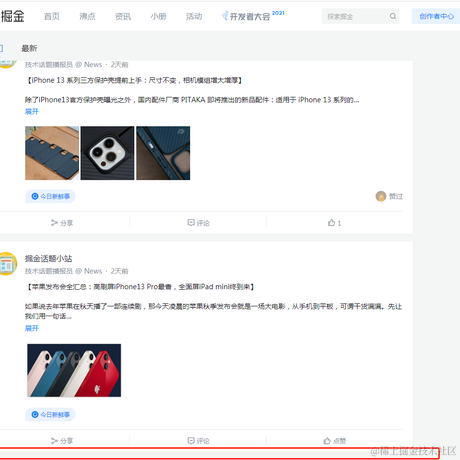
Task: Switch to the 最新 tab
Action: (29, 48)
